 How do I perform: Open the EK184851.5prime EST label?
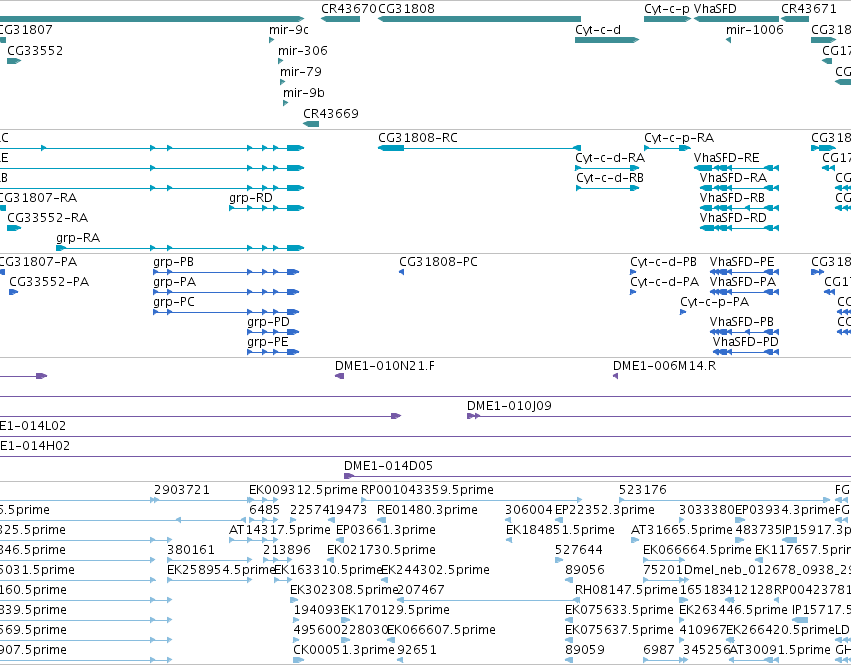(561, 530)
